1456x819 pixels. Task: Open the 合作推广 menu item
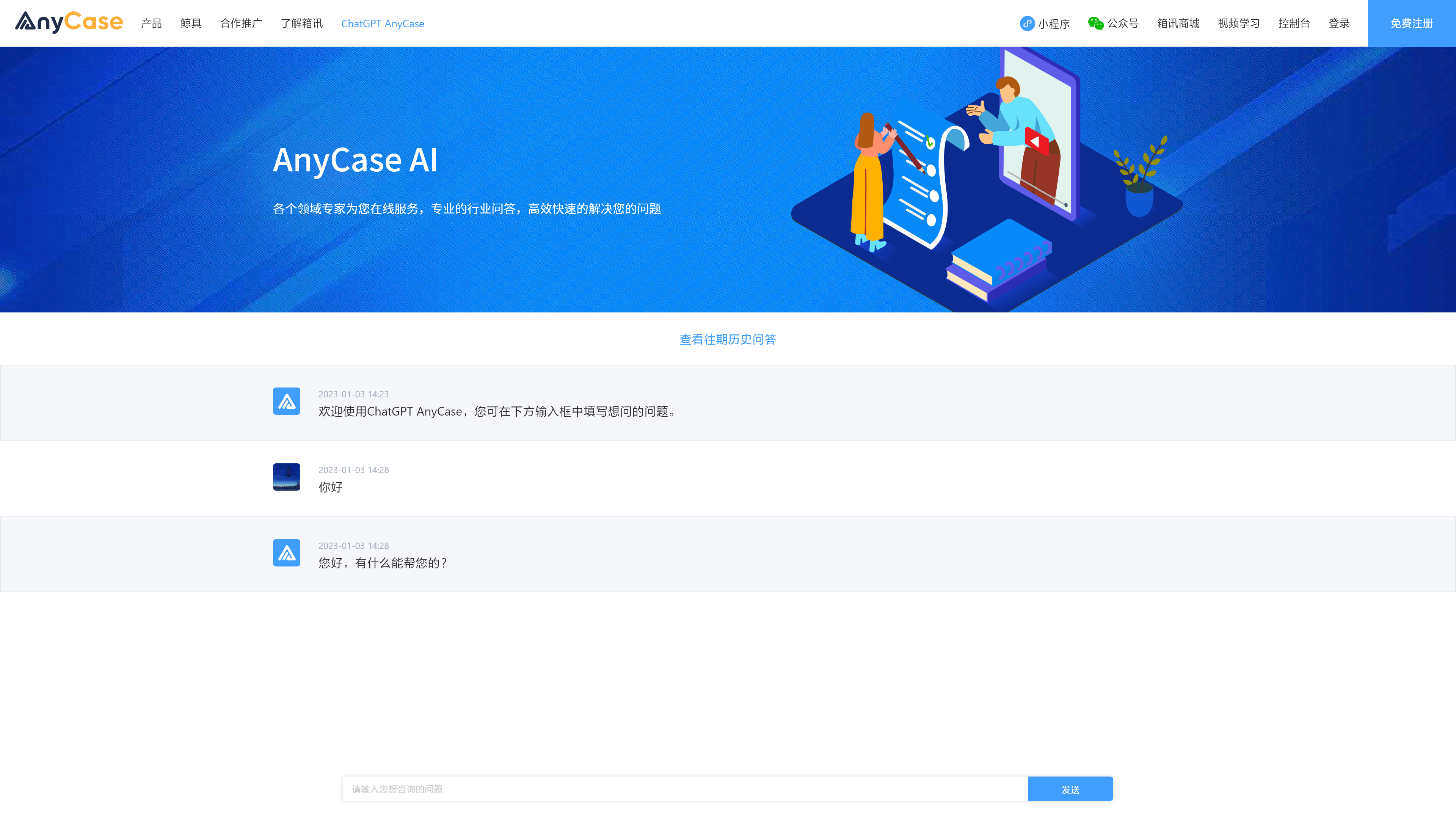tap(242, 23)
